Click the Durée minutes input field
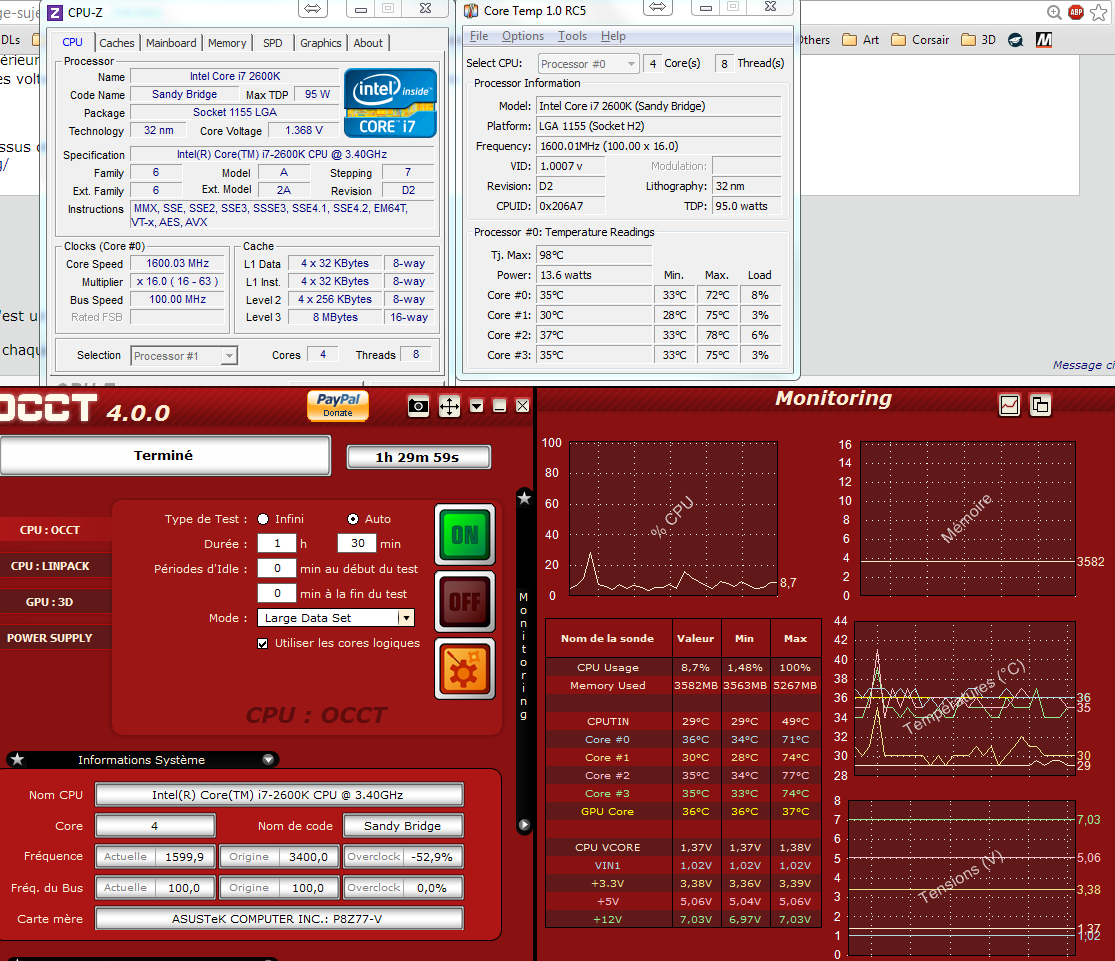This screenshot has width=1115, height=961. pos(356,544)
